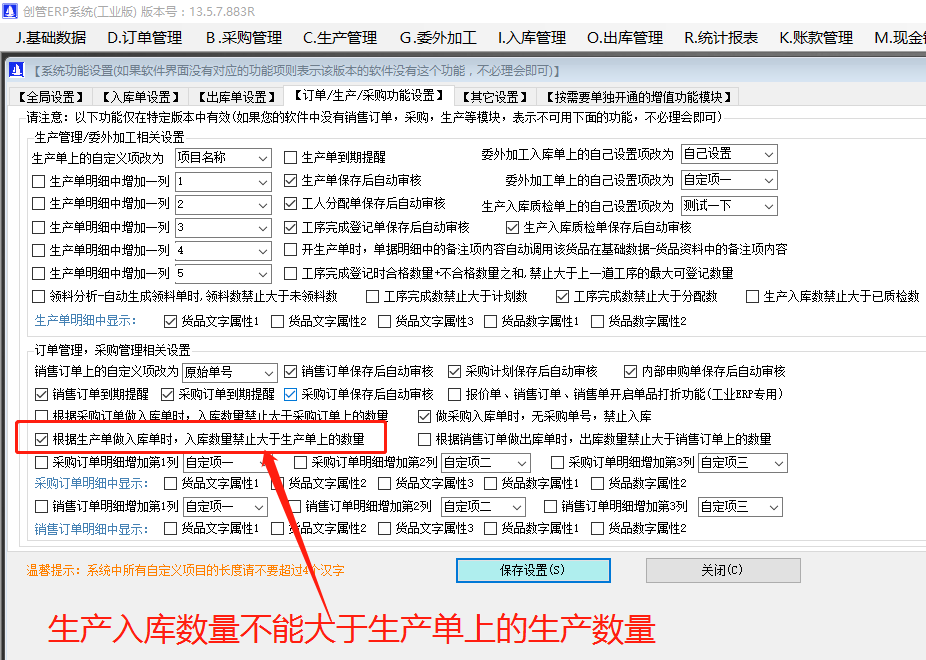Image resolution: width=926 pixels, height=660 pixels.
Task: Click the ERP application icon in the title bar
Action: (x=13, y=10)
